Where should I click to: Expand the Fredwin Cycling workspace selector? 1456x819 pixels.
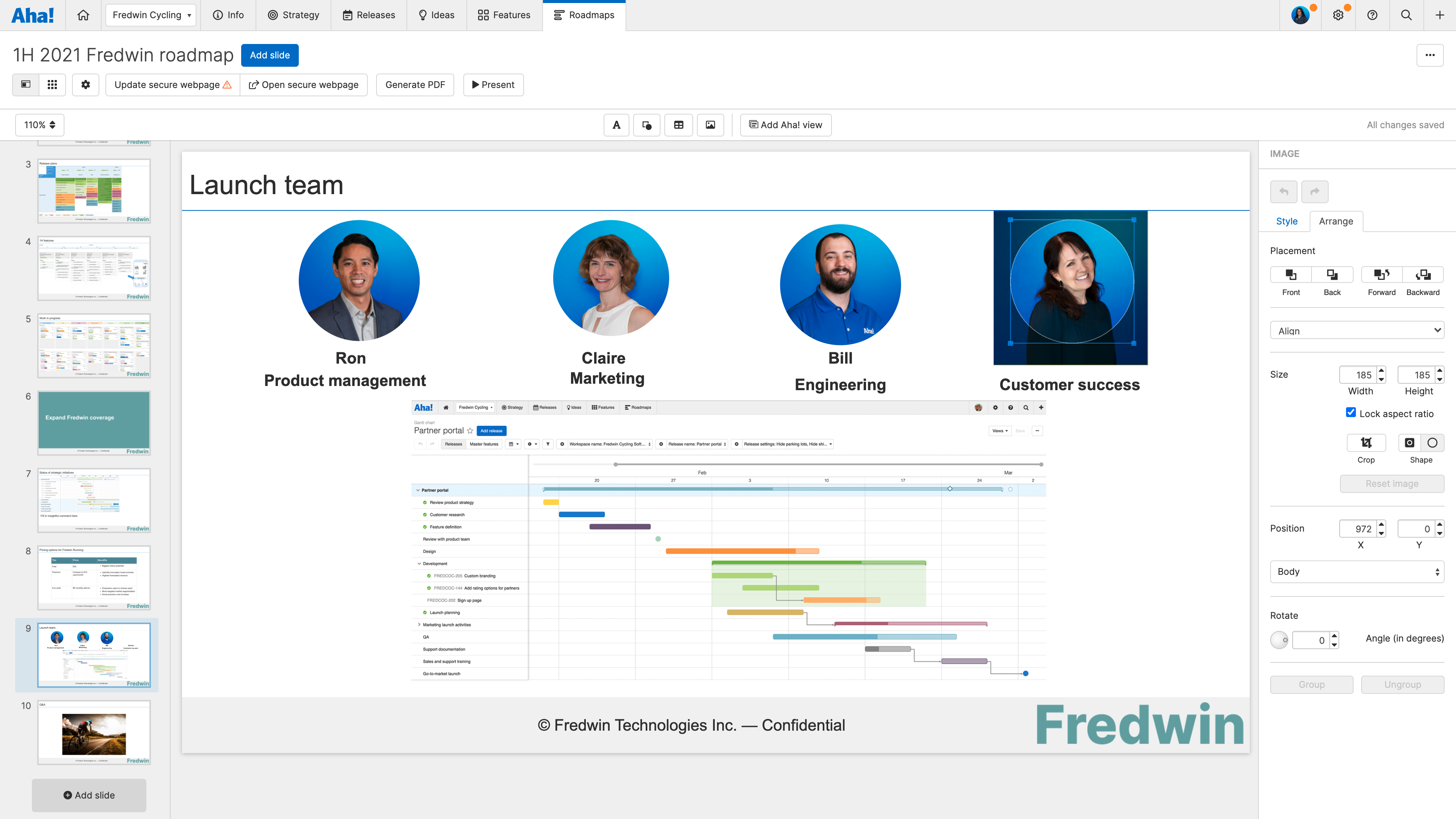click(151, 15)
